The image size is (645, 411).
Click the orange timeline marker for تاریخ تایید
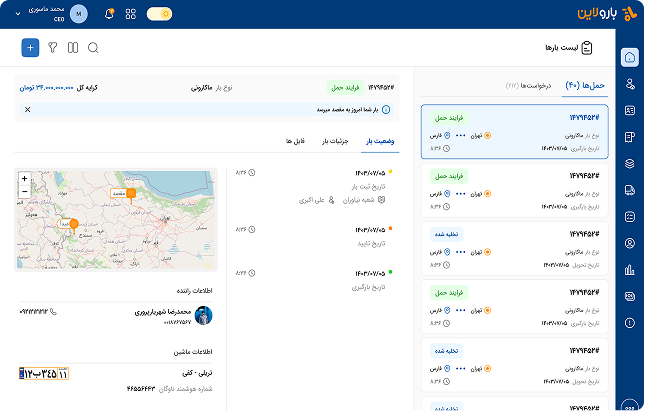click(x=390, y=228)
